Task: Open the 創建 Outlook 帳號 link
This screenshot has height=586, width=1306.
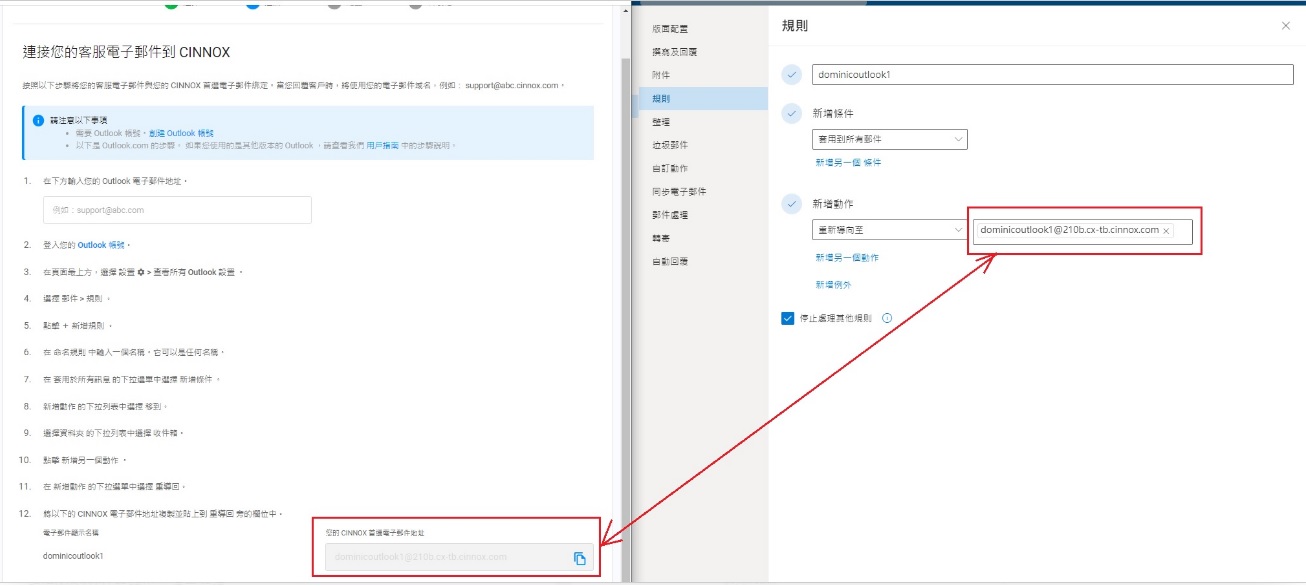Action: coord(182,133)
